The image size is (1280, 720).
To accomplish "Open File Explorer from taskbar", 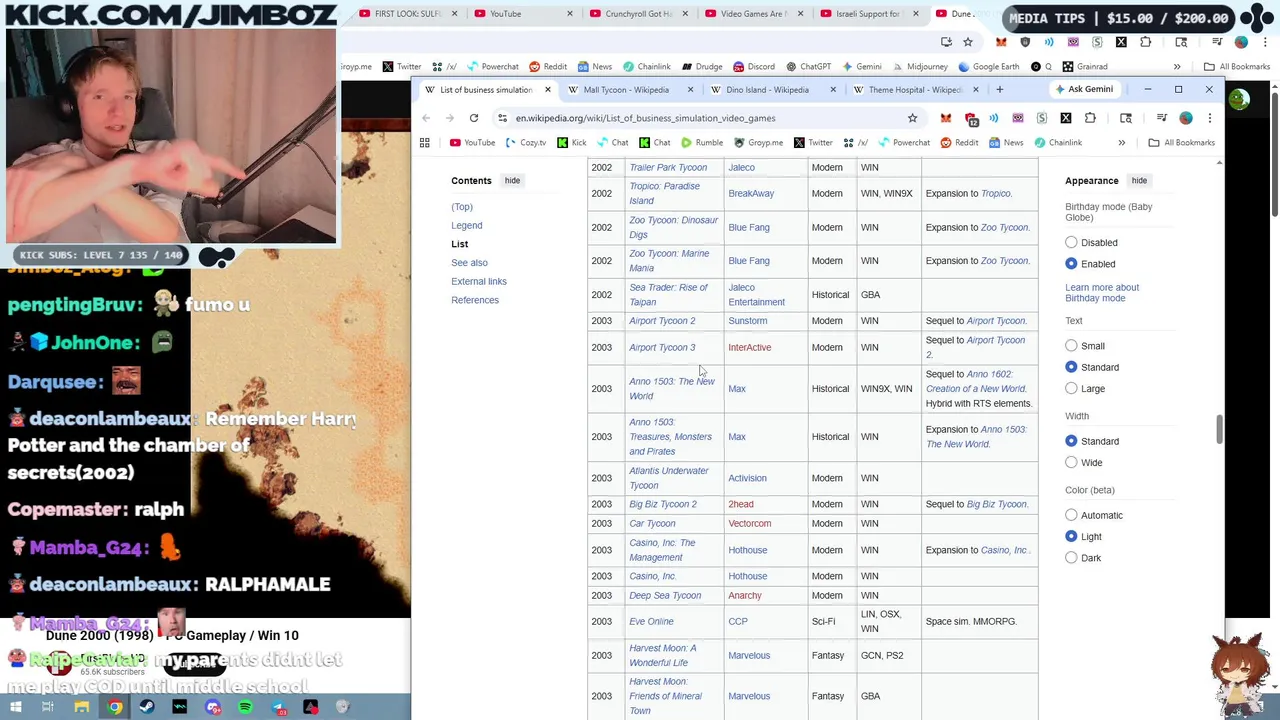I will coord(82,707).
